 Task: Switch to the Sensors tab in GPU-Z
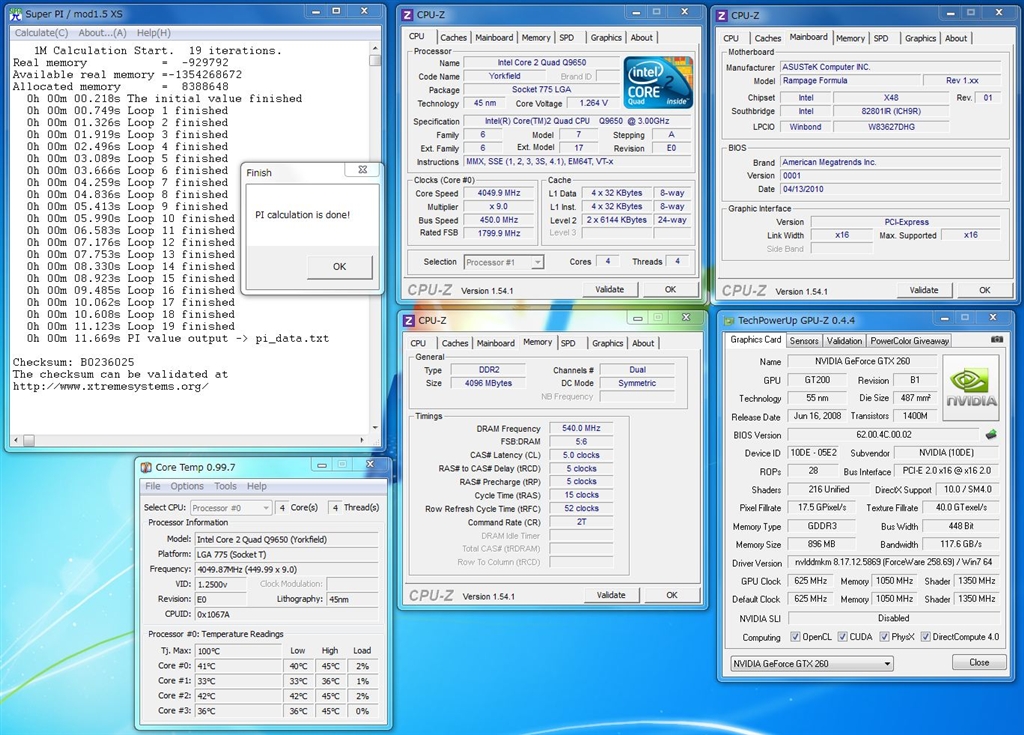[803, 340]
